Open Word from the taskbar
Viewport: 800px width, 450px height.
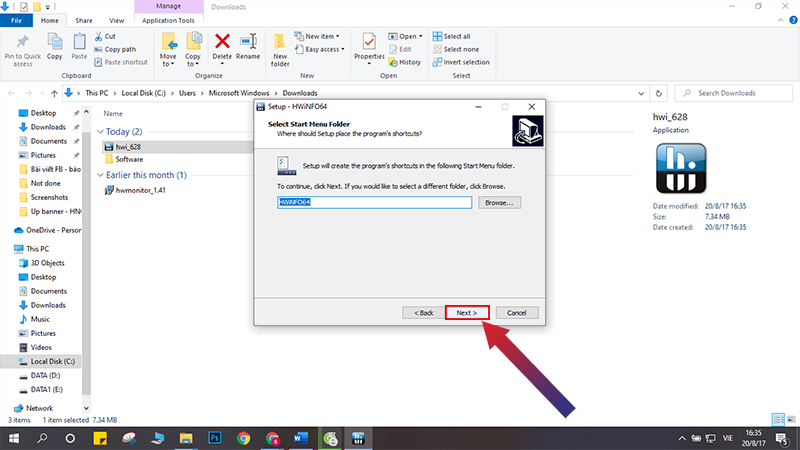pos(301,438)
